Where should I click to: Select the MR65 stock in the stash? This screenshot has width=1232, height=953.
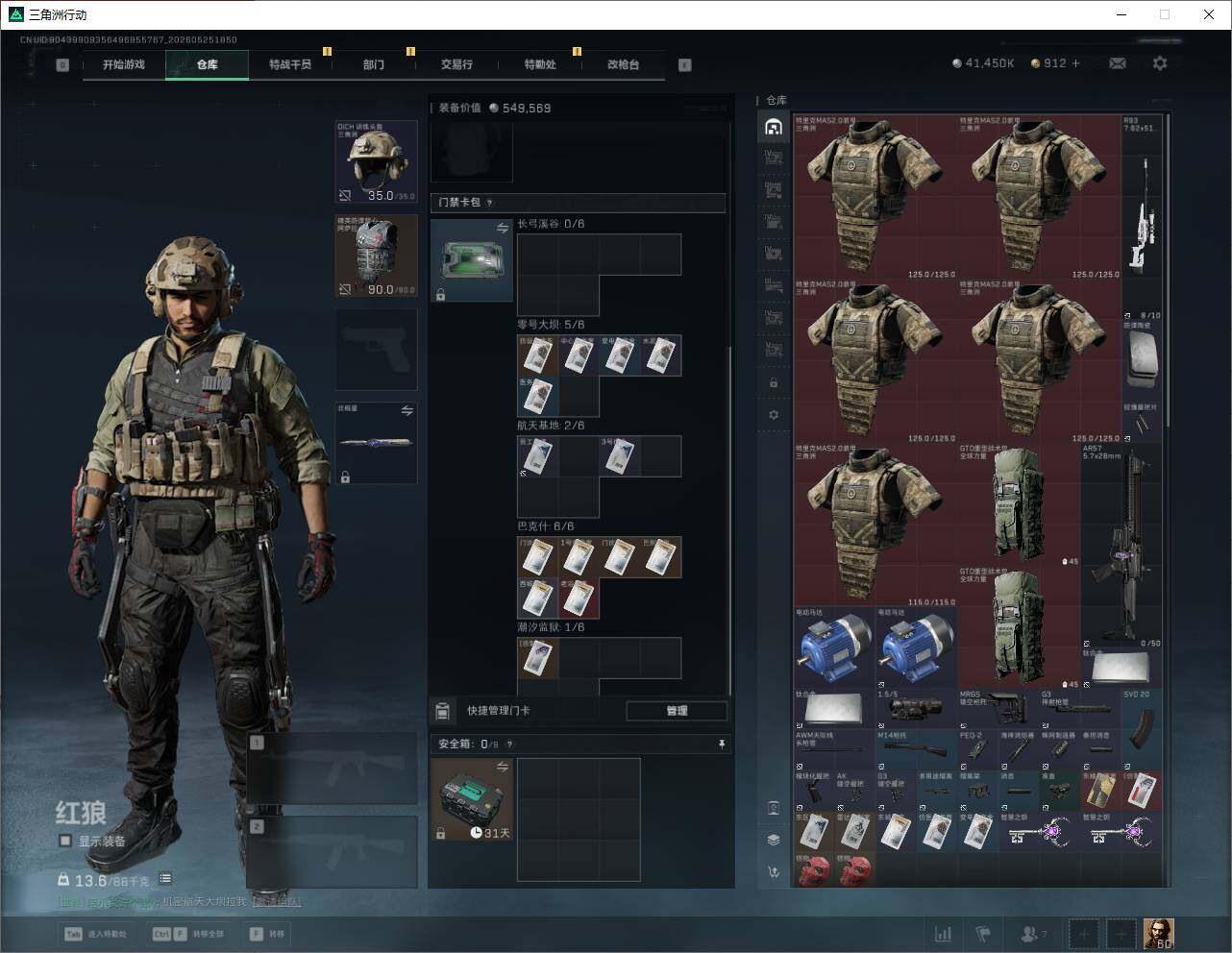[998, 709]
